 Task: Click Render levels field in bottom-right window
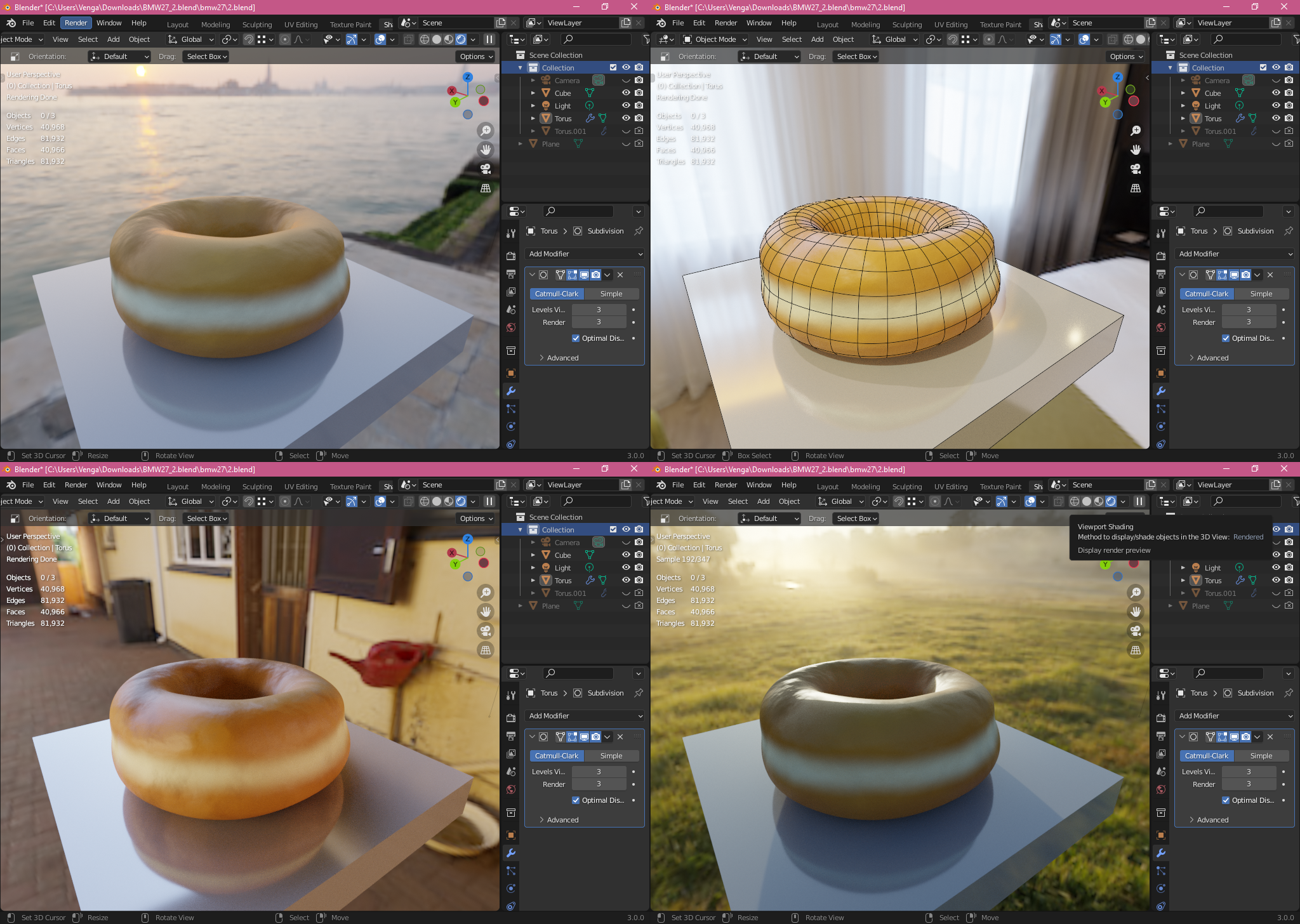coord(1249,784)
